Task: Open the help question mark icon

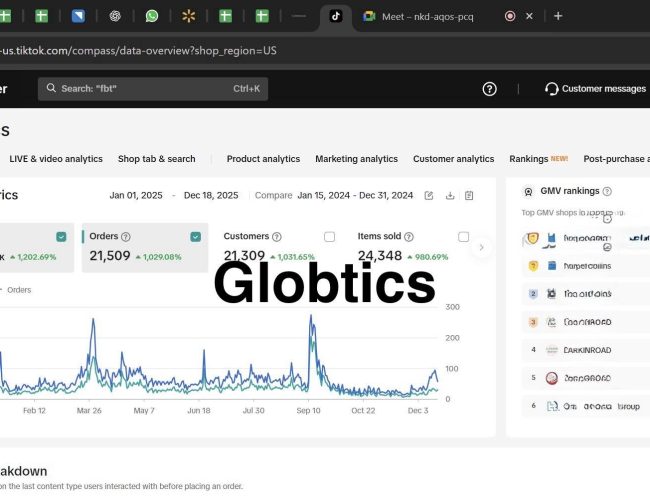Action: [490, 89]
